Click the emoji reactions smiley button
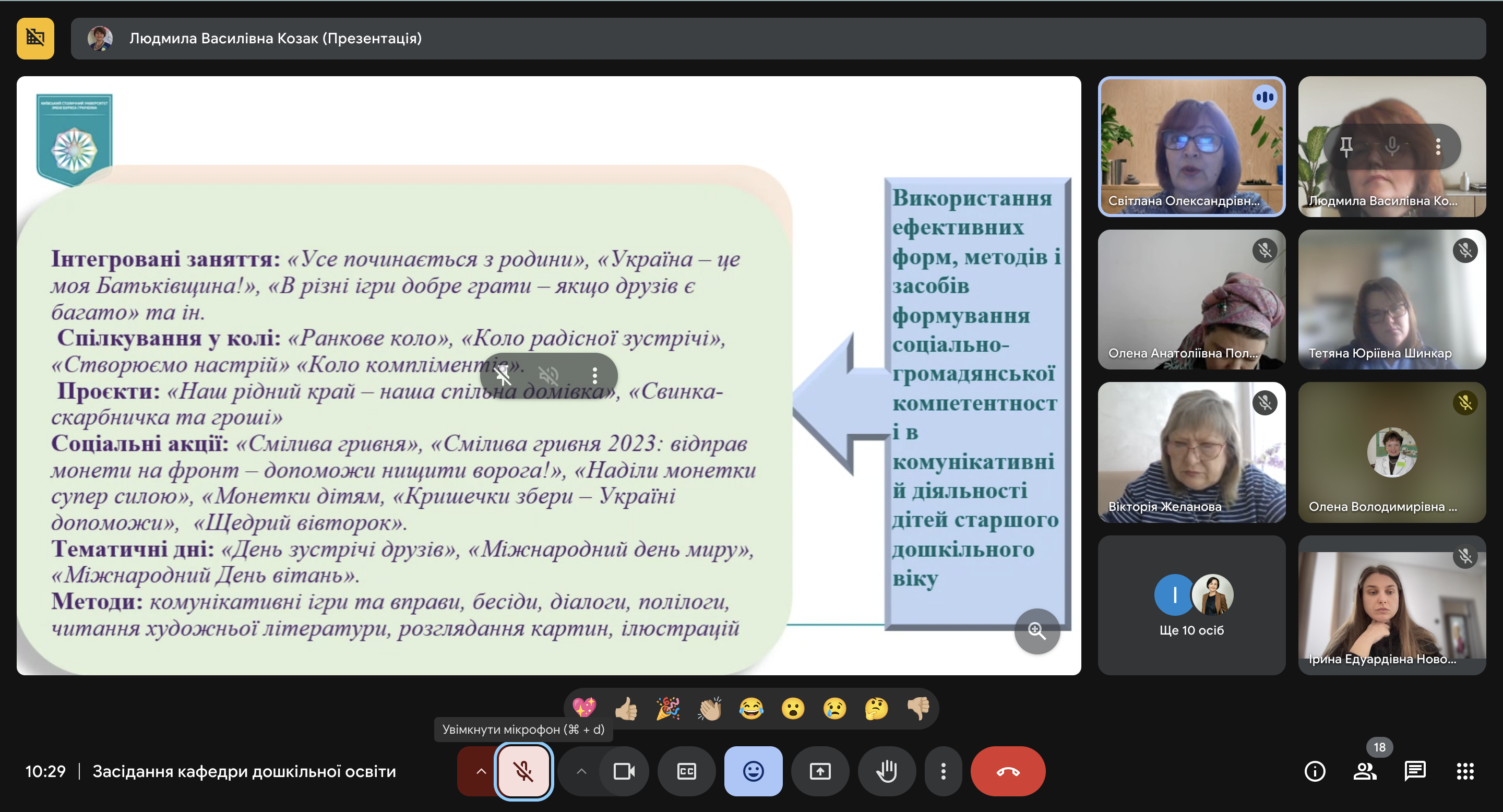This screenshot has height=812, width=1503. click(x=753, y=771)
